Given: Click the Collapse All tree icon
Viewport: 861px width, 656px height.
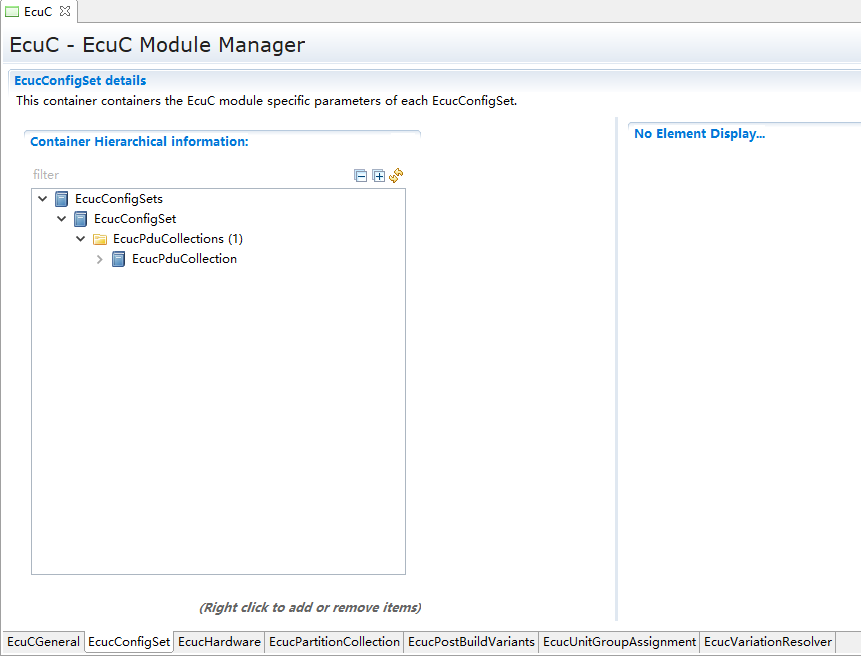Looking at the screenshot, I should pos(361,176).
